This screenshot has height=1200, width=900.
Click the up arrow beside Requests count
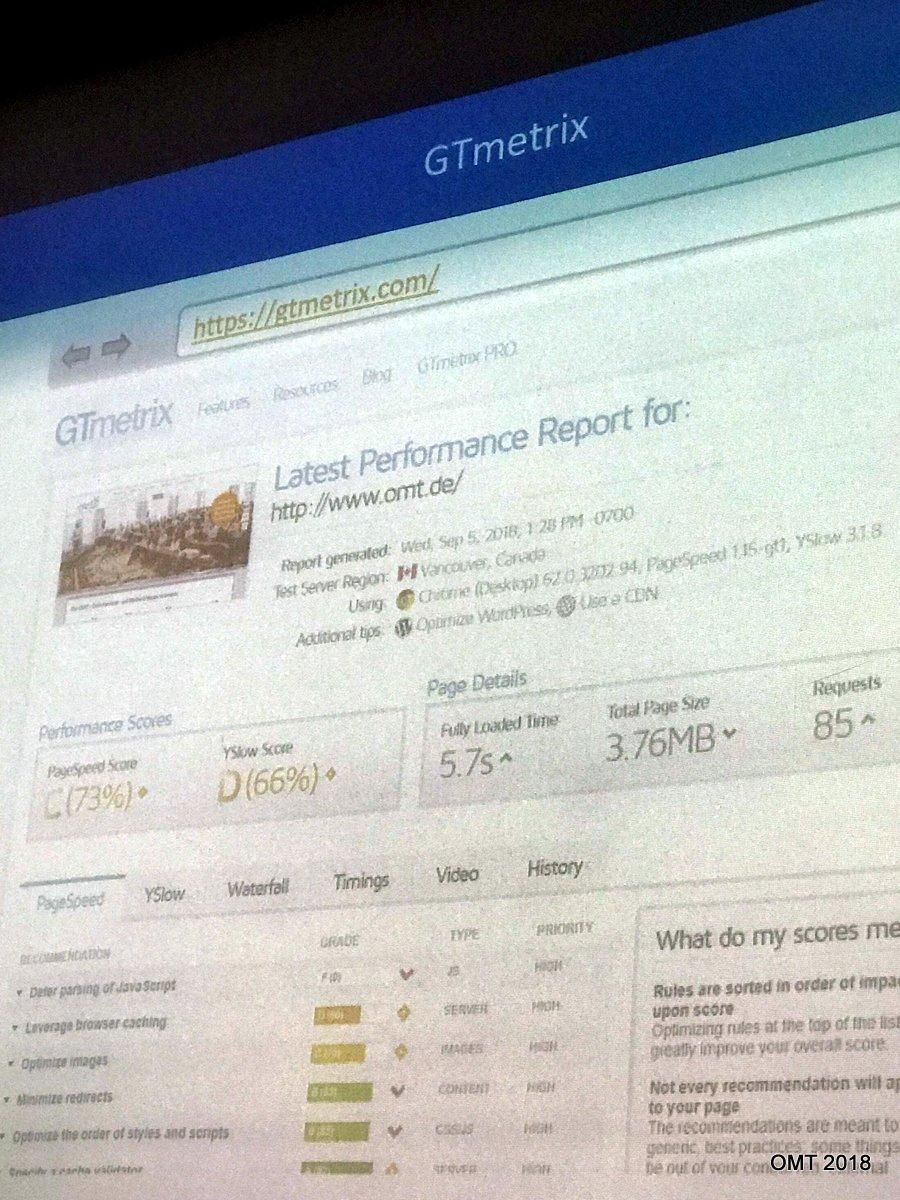pyautogui.click(x=866, y=718)
